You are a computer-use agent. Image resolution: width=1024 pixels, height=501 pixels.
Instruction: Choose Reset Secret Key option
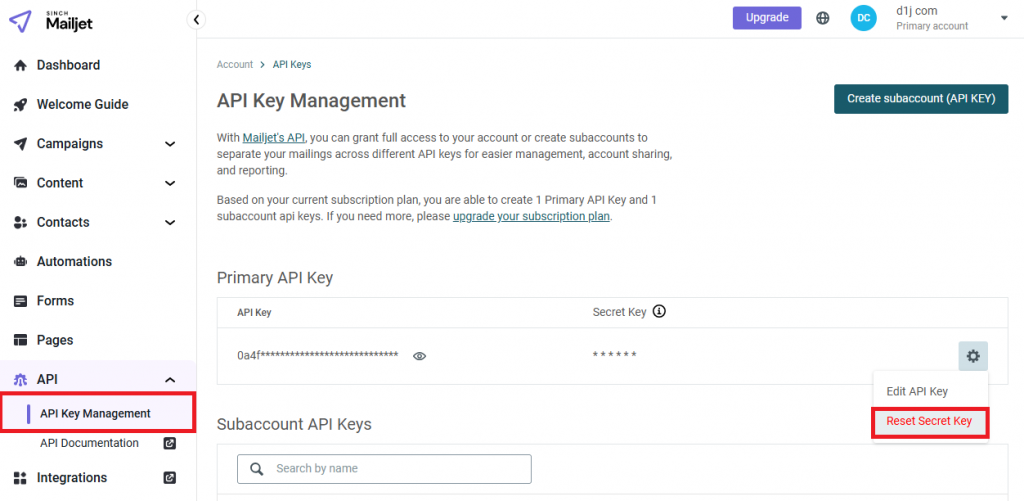point(930,423)
